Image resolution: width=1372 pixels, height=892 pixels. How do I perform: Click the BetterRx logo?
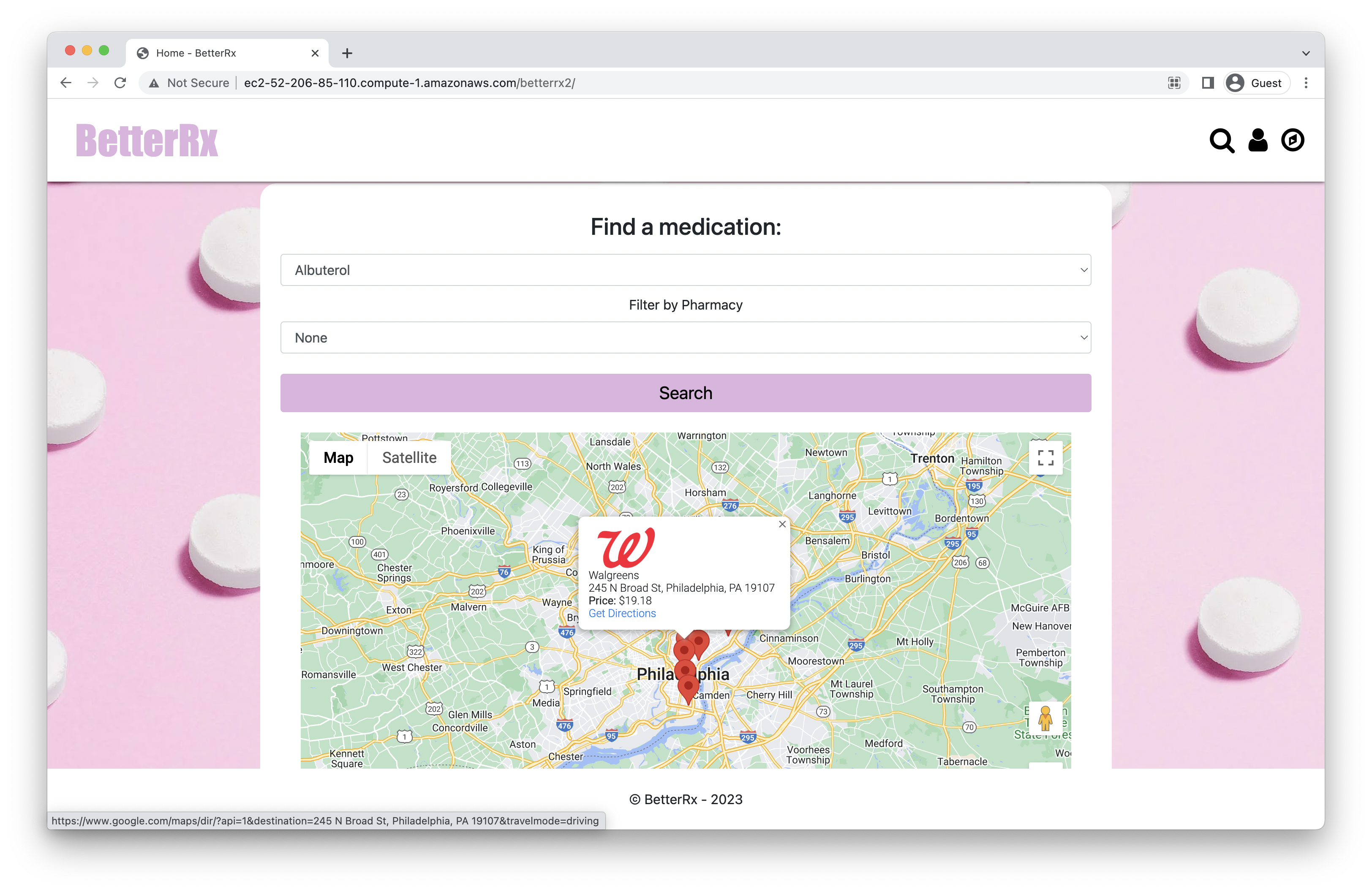point(147,141)
